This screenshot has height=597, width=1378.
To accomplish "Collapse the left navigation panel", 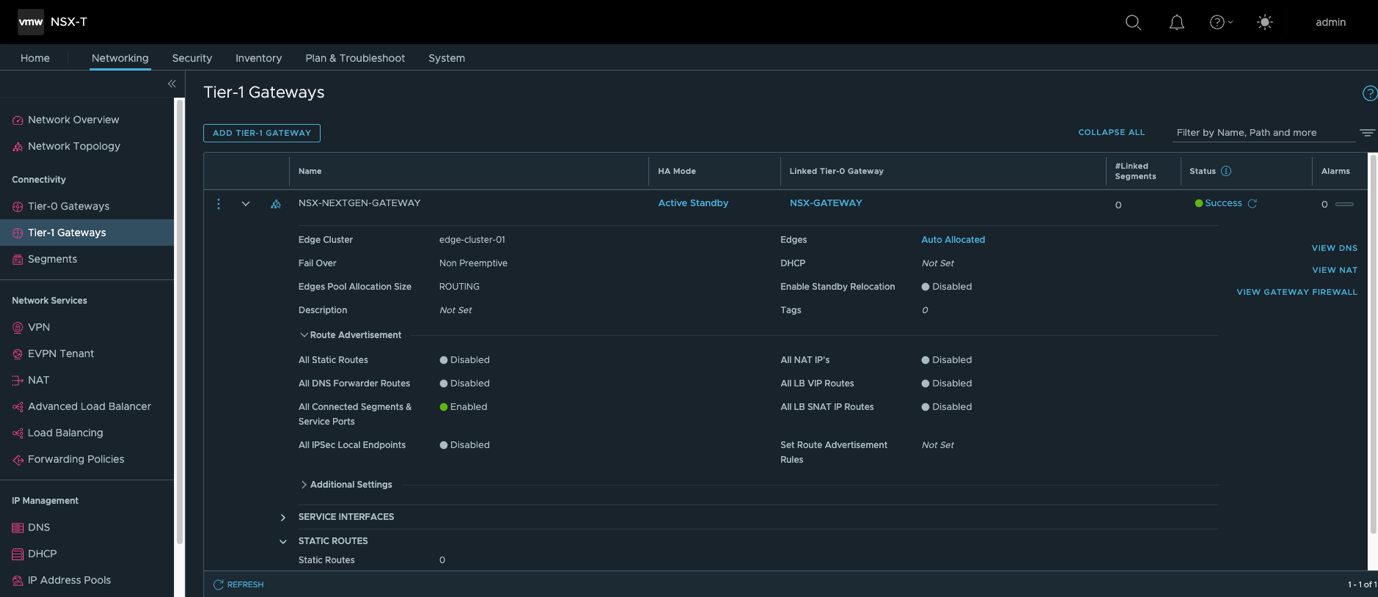I will click(x=172, y=84).
